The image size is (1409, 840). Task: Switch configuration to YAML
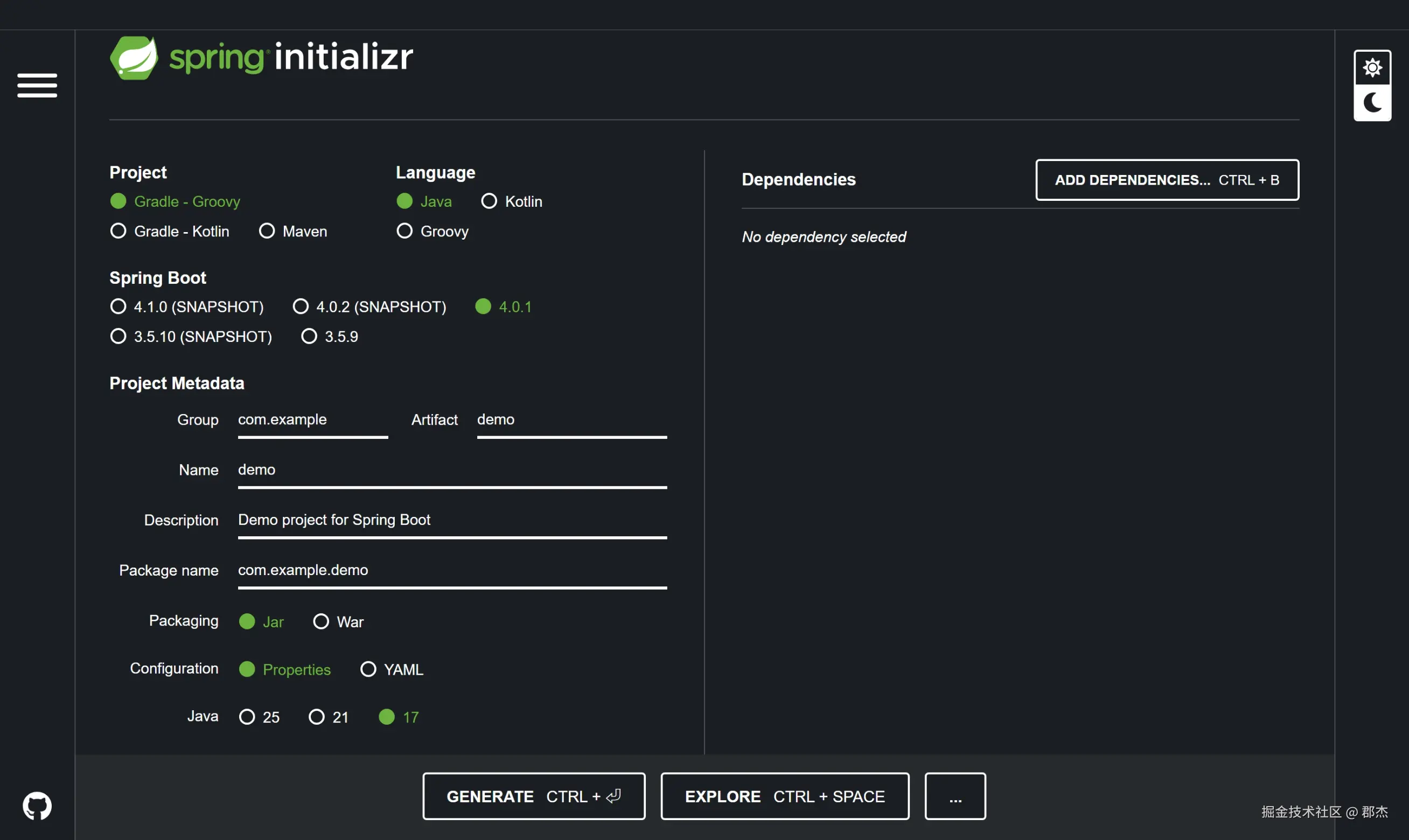[368, 669]
